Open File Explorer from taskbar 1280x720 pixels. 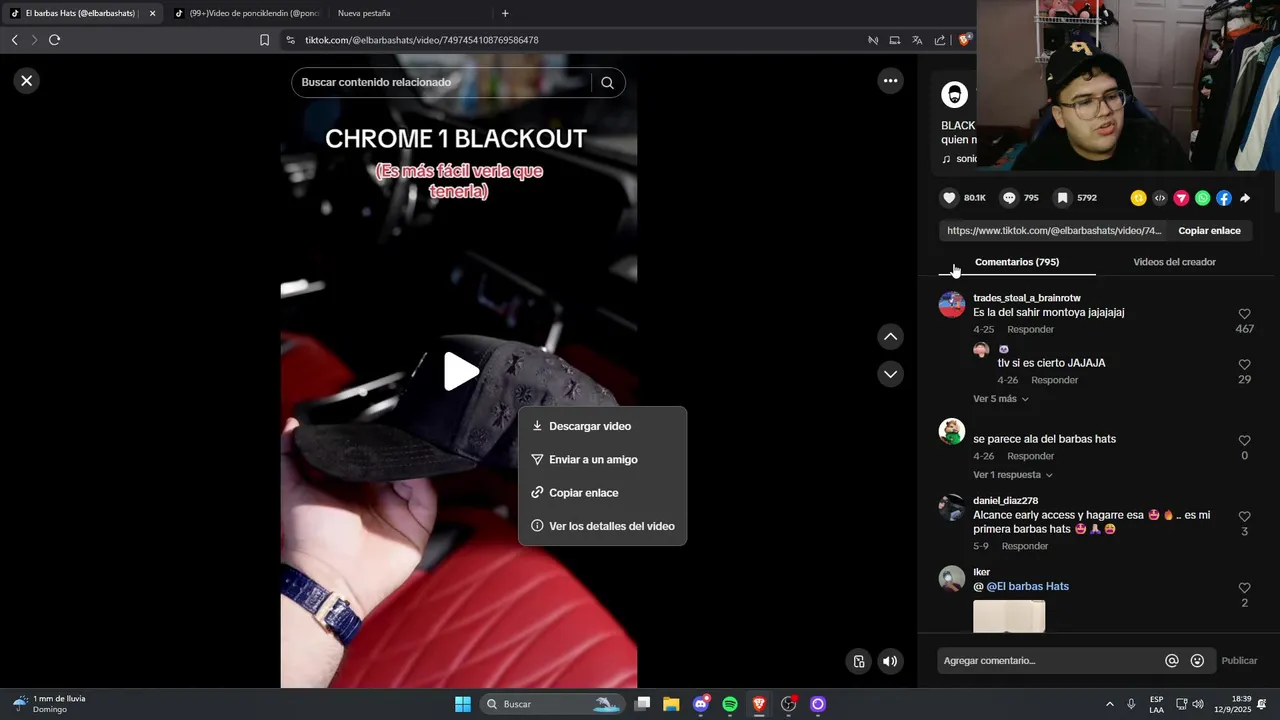click(x=671, y=704)
